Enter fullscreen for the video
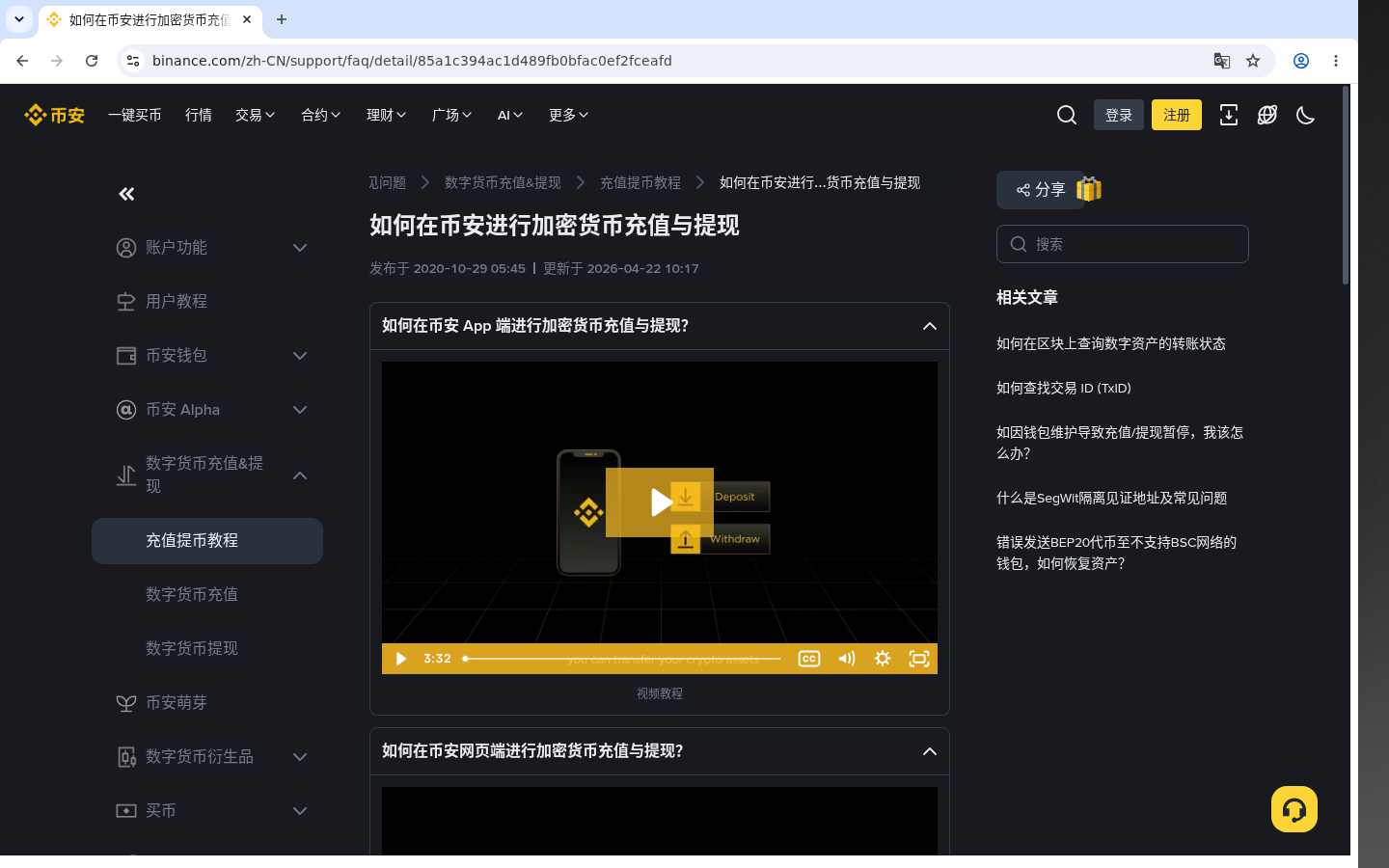1389x868 pixels. [919, 659]
